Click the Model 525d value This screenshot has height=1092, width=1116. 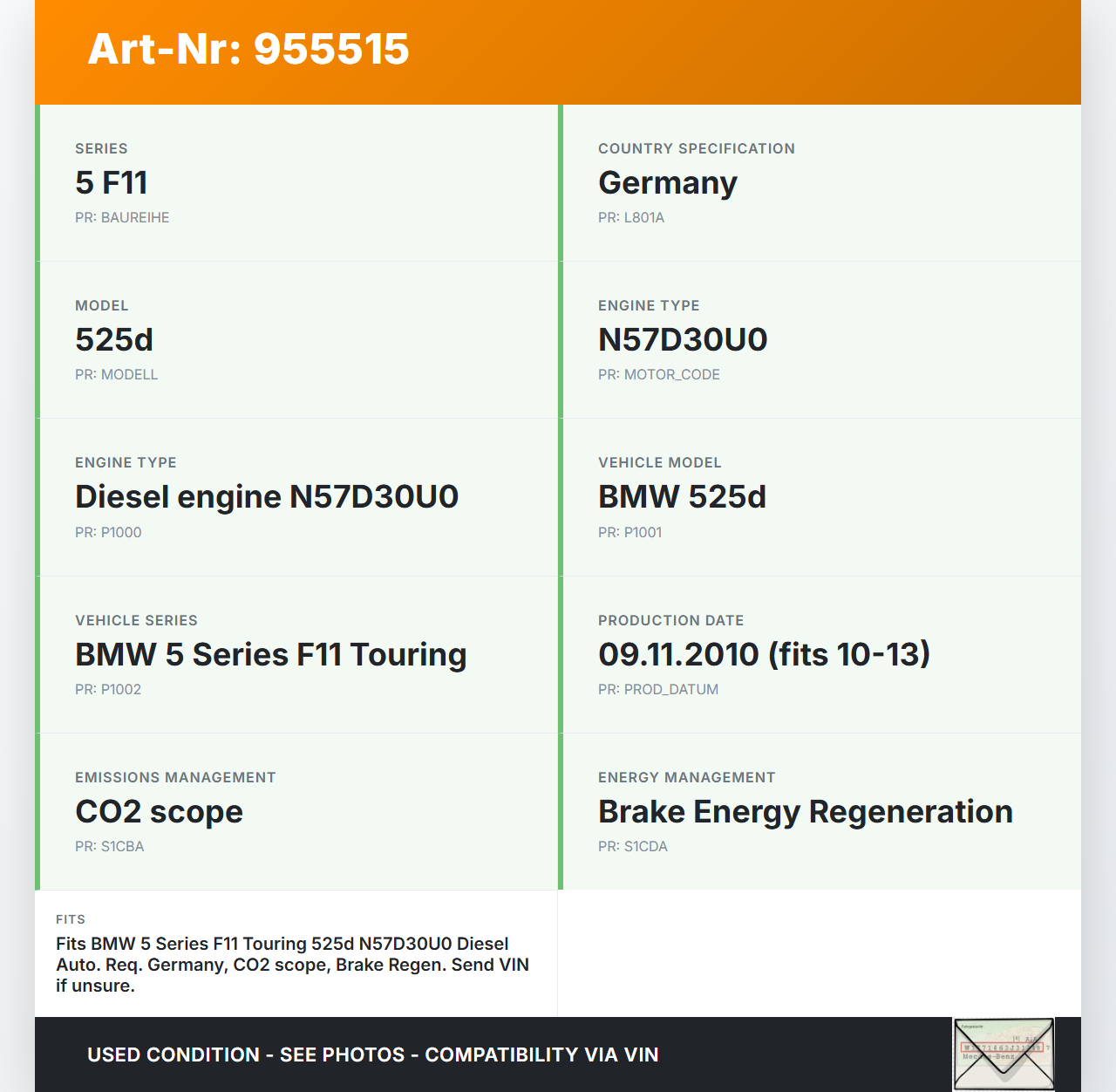114,340
